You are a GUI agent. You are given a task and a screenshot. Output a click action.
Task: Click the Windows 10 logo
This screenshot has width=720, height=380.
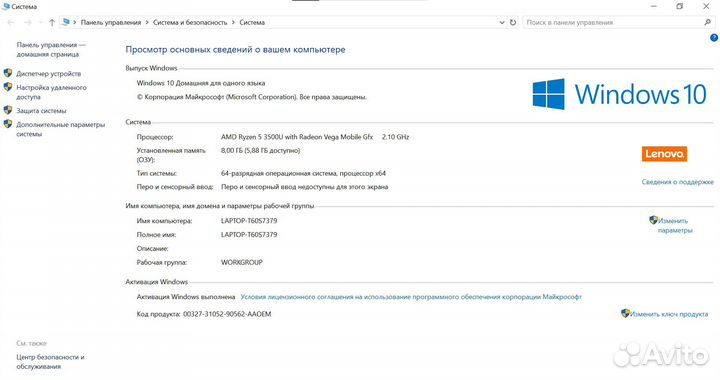click(x=619, y=94)
